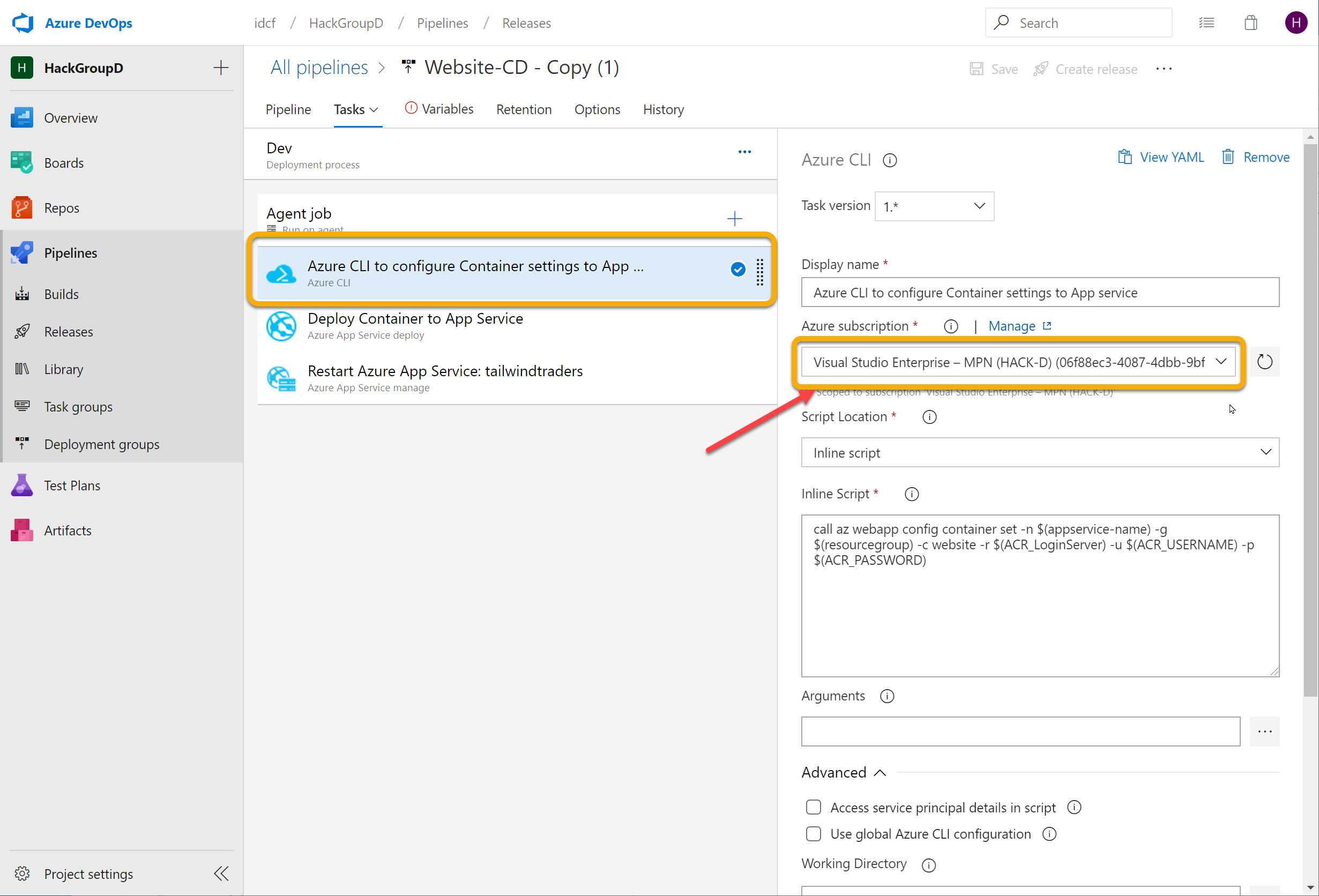Show info icon for Inline Script
This screenshot has width=1319, height=896.
[912, 494]
